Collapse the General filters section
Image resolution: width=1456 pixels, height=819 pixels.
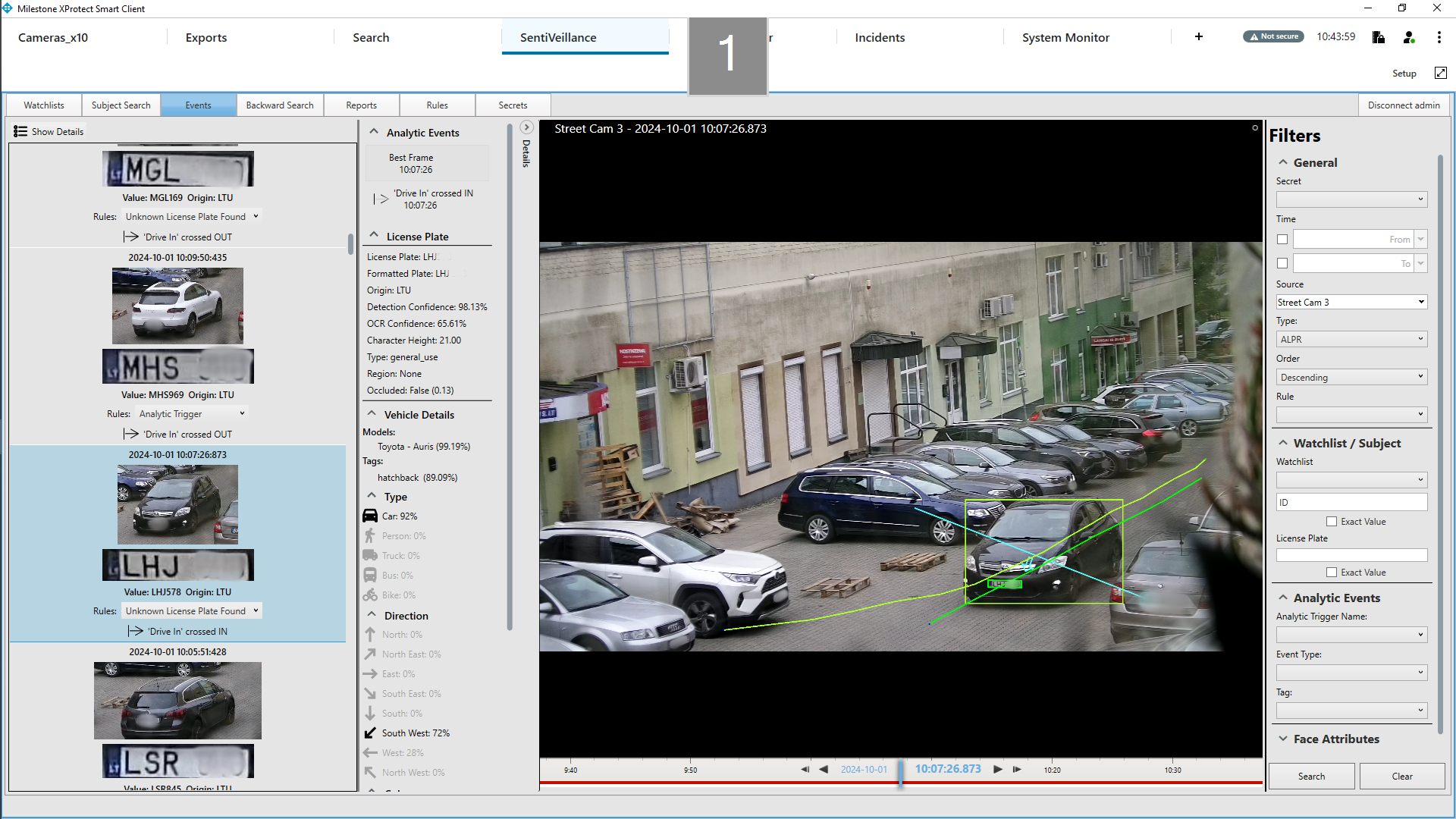(x=1283, y=162)
